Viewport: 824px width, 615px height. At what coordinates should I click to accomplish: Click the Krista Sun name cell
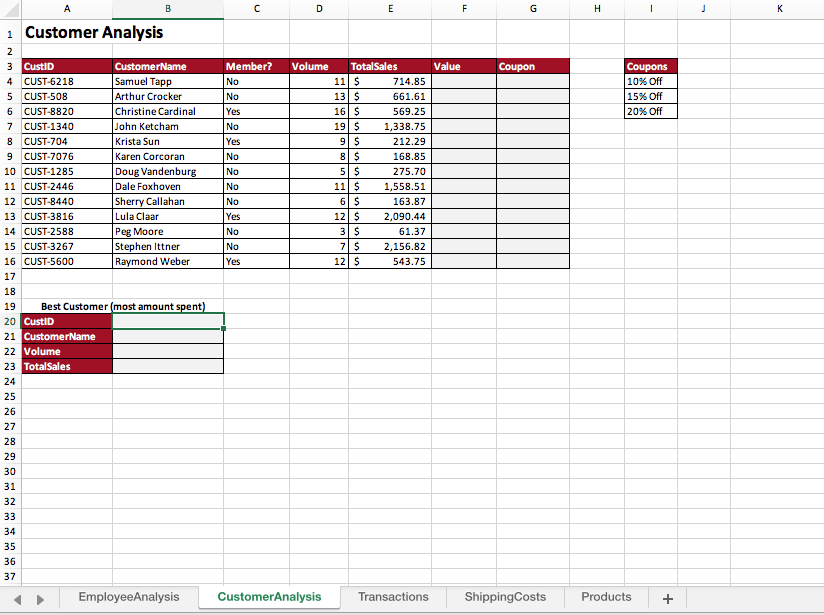coord(168,141)
